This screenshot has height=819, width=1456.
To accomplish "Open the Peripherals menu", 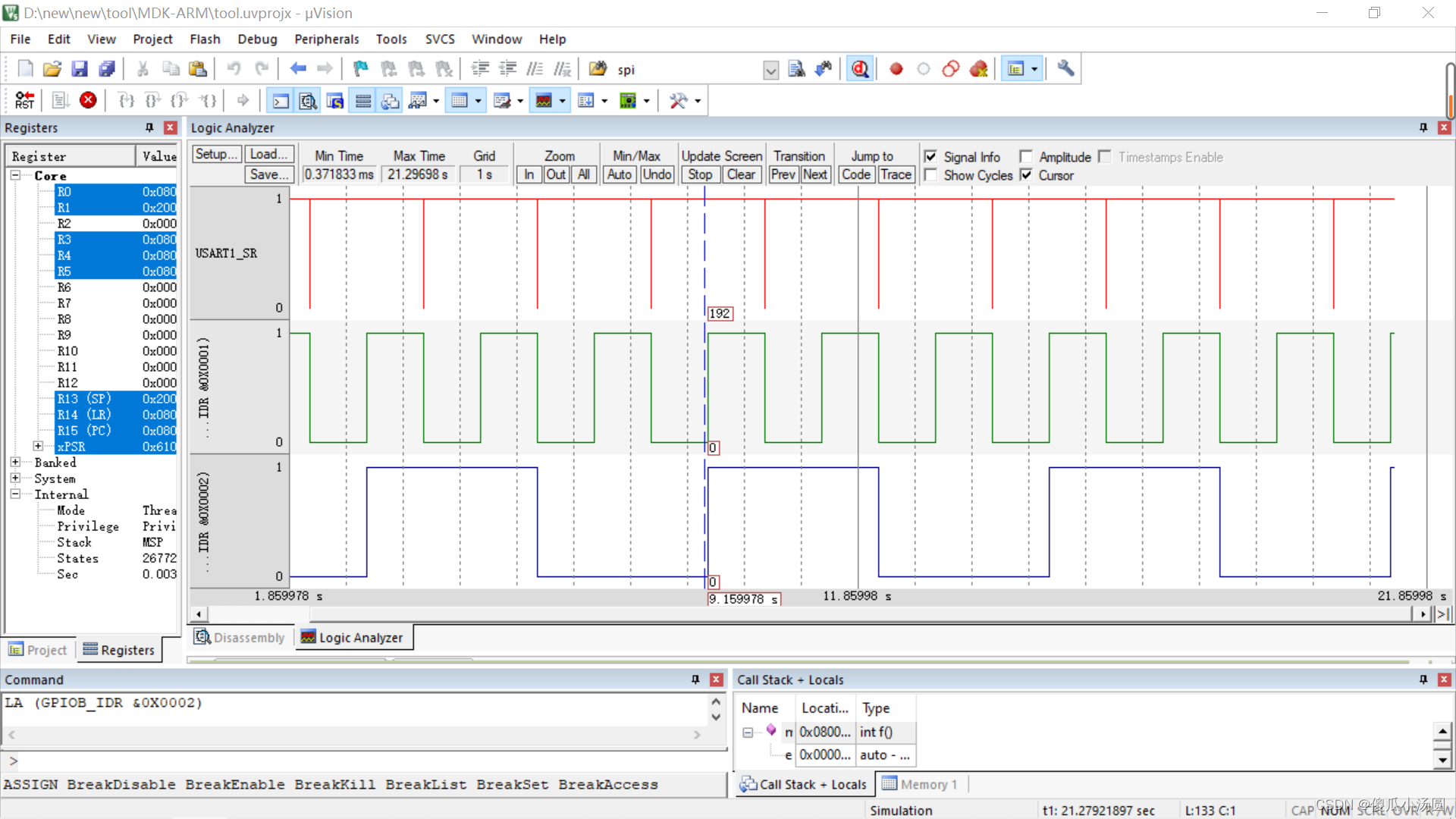I will [326, 39].
